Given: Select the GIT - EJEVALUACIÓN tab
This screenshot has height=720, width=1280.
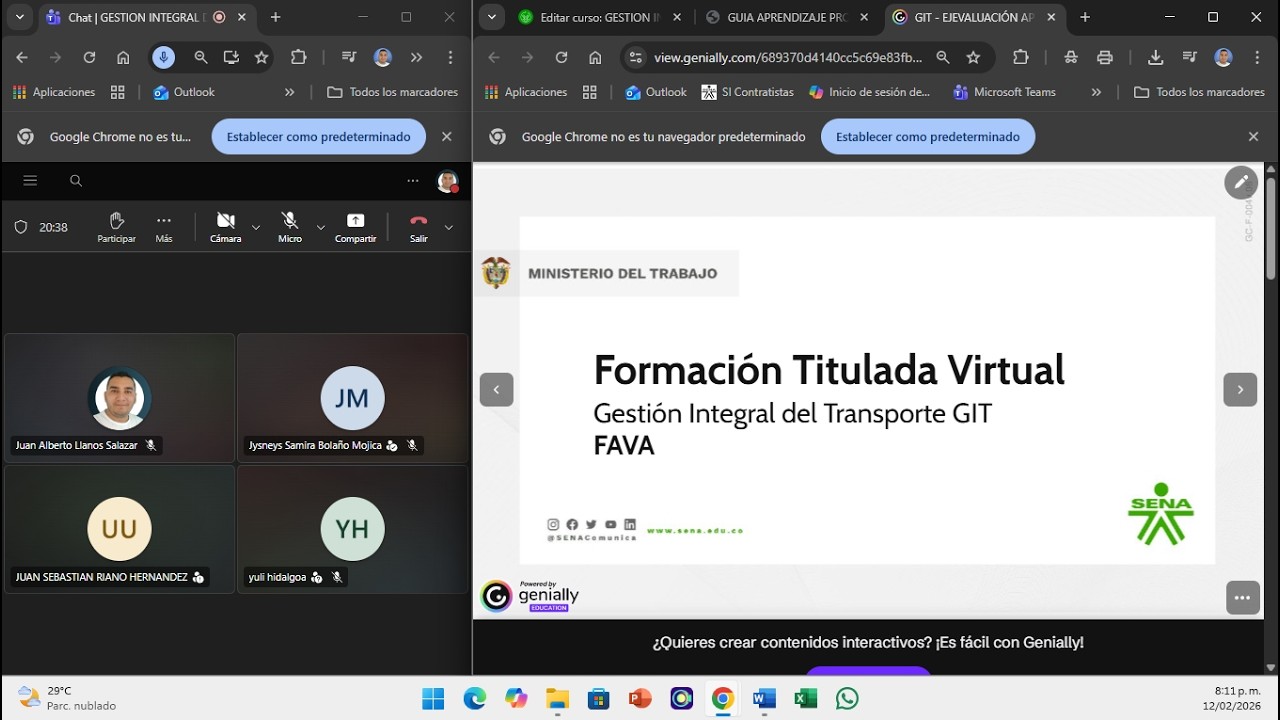Looking at the screenshot, I should click(x=974, y=18).
